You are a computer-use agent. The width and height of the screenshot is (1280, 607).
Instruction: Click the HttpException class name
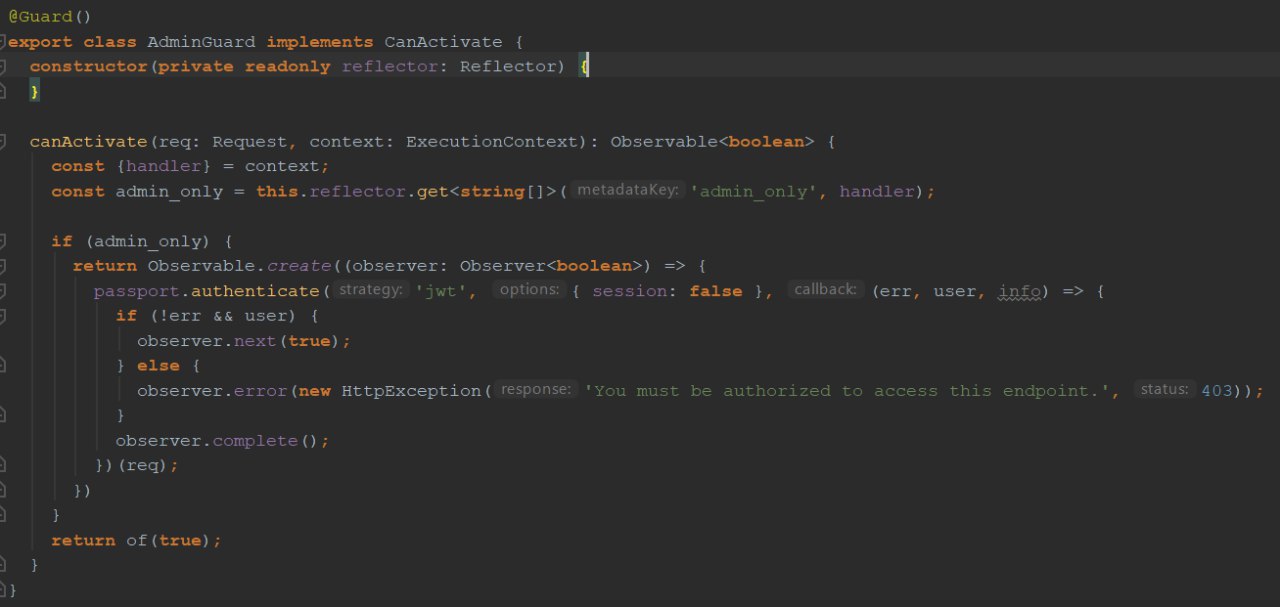tap(412, 391)
